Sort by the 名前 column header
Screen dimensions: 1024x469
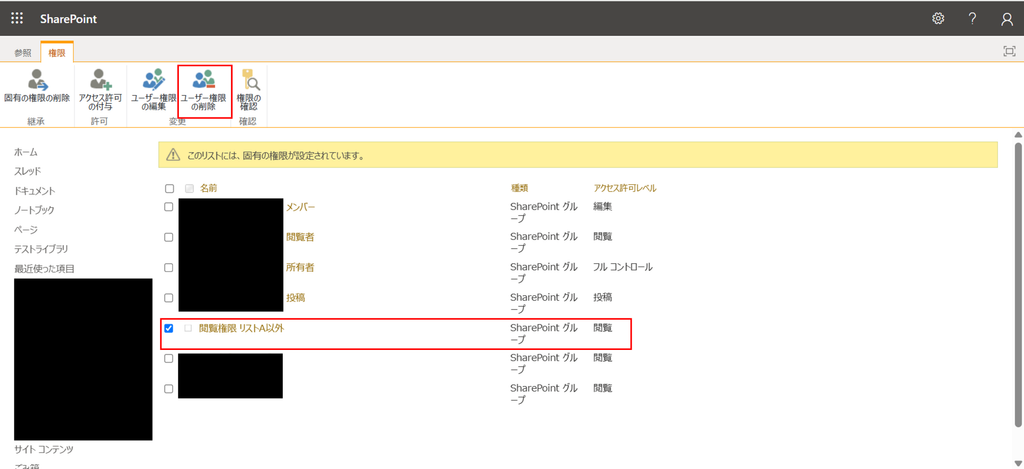[x=208, y=188]
